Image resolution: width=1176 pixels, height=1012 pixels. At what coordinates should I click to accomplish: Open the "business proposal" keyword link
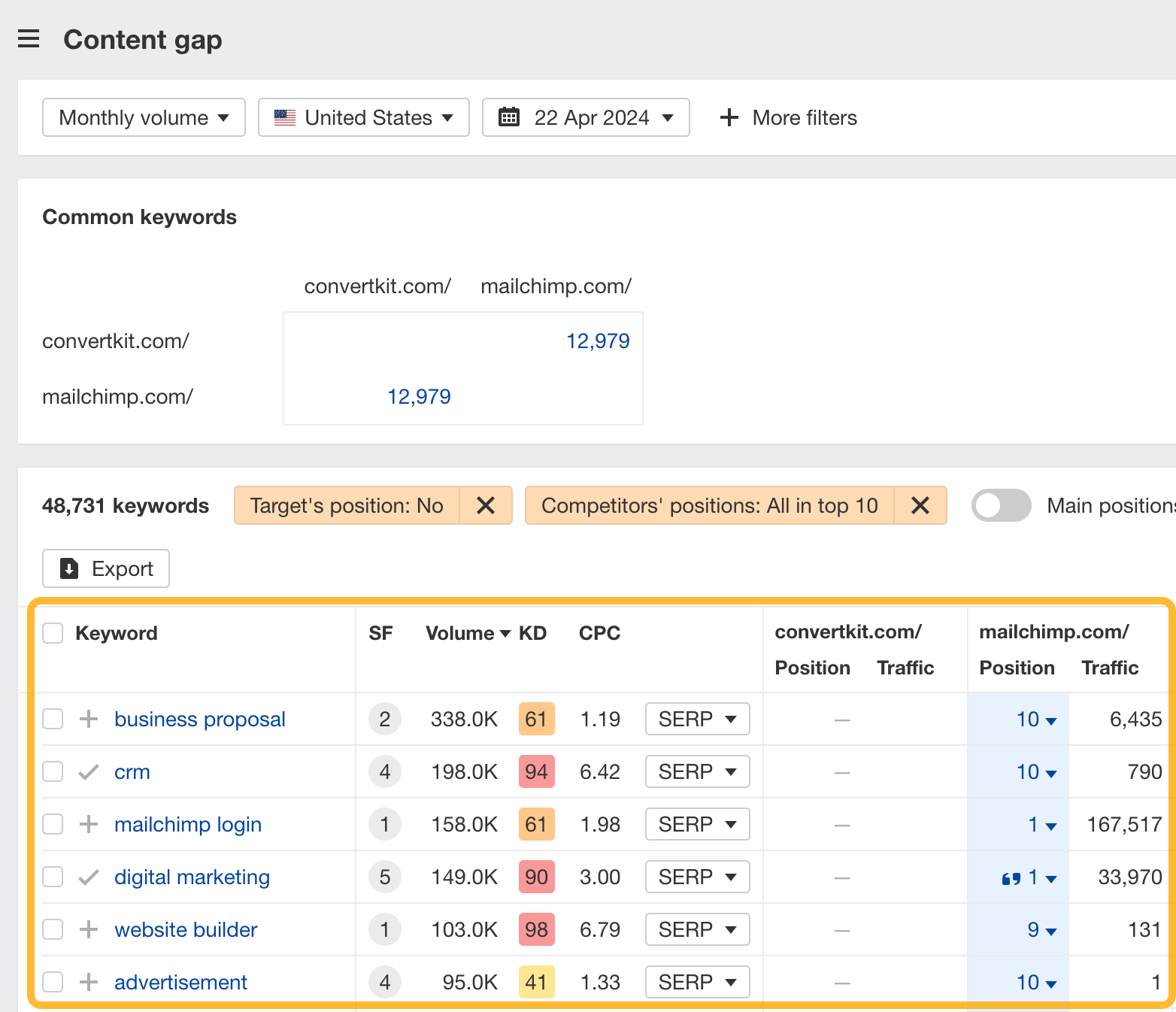pyautogui.click(x=199, y=719)
